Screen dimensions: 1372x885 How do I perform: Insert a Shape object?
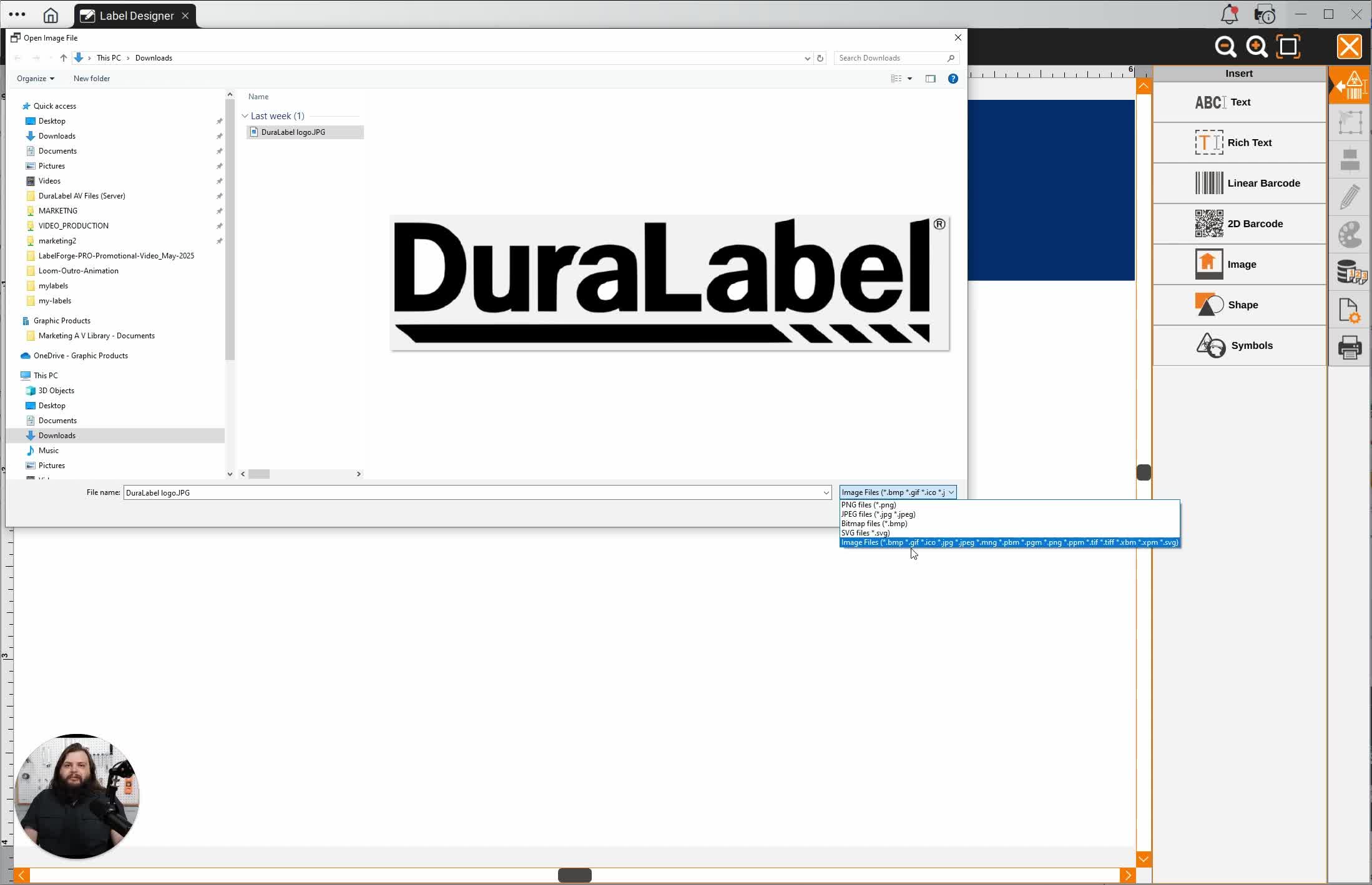[1239, 305]
